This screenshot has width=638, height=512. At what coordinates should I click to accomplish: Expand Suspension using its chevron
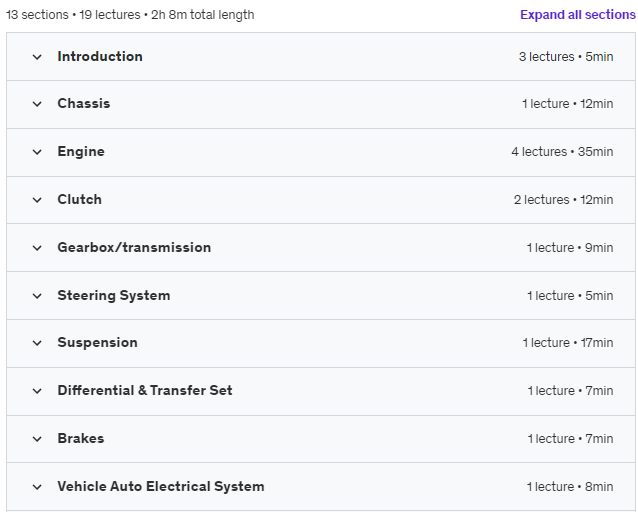coord(37,343)
